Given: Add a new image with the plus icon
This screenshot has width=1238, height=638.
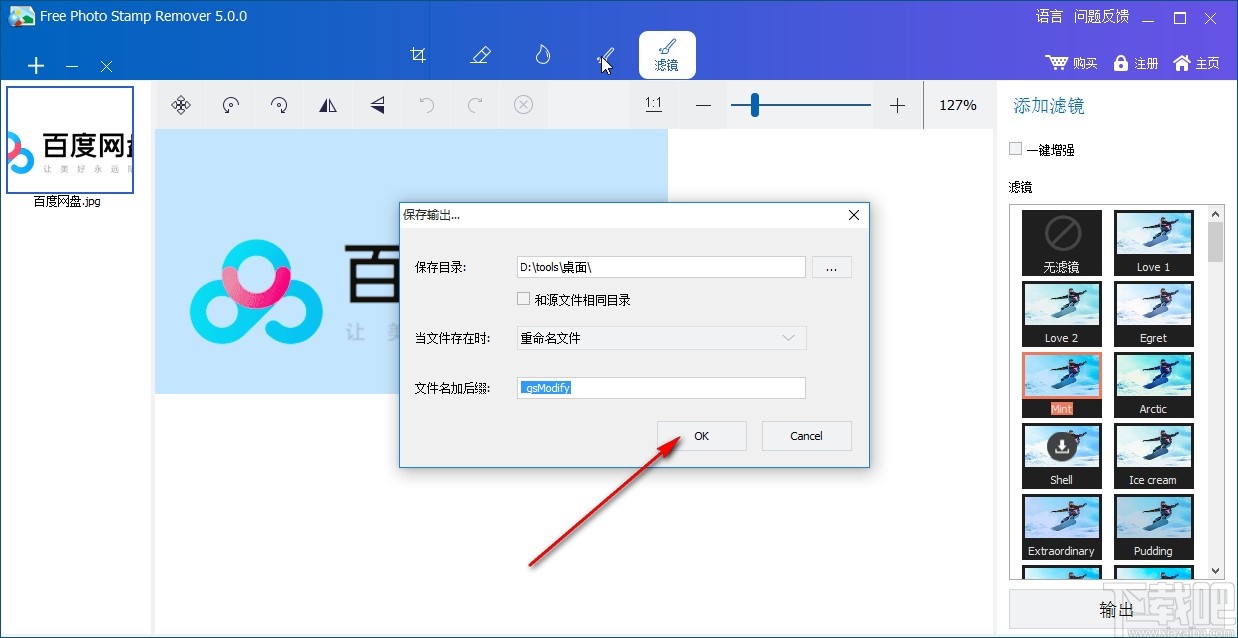Looking at the screenshot, I should [36, 66].
